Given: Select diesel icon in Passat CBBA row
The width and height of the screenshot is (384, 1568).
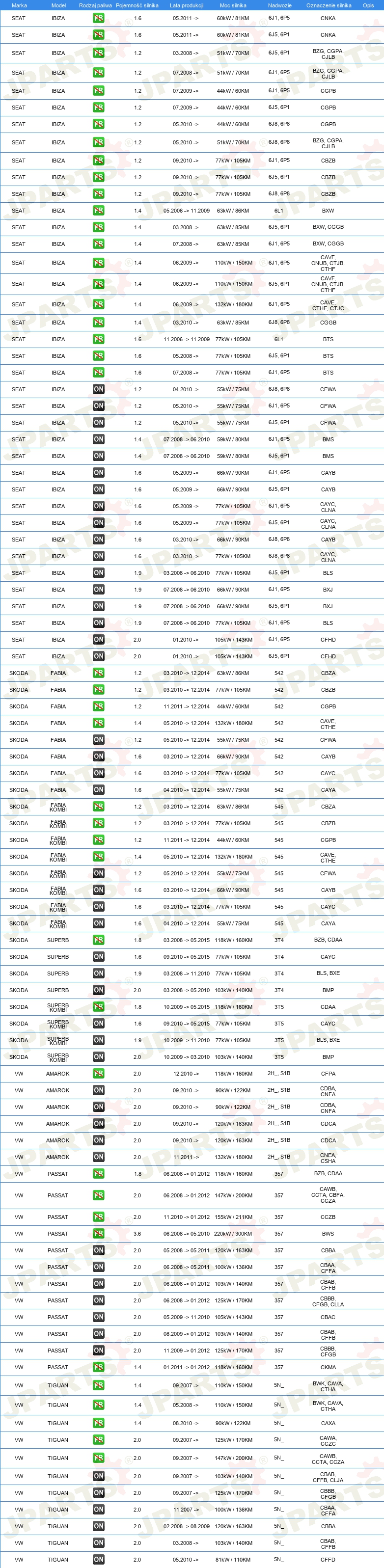Looking at the screenshot, I should 98,1250.
